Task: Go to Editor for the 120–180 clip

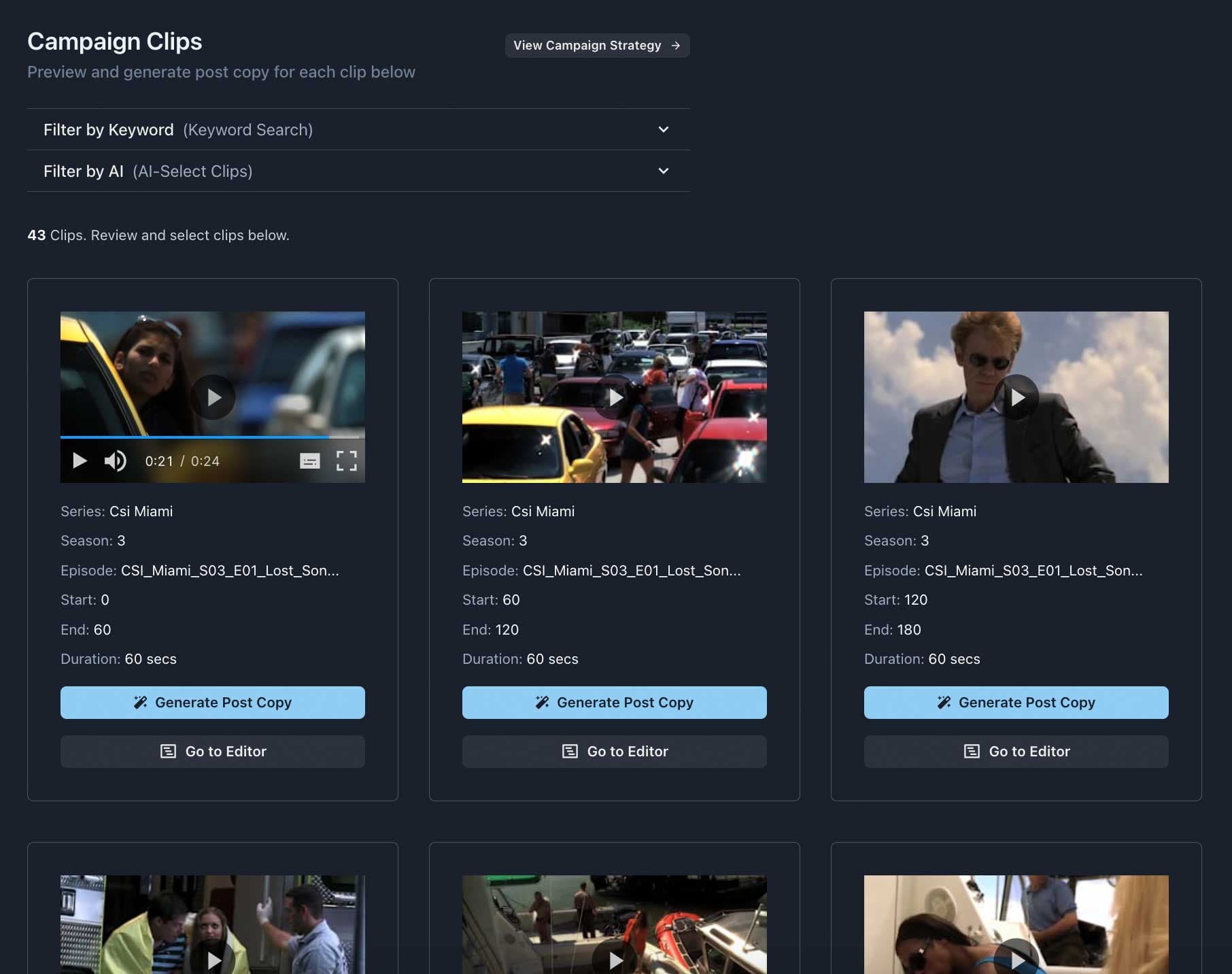Action: point(1016,752)
